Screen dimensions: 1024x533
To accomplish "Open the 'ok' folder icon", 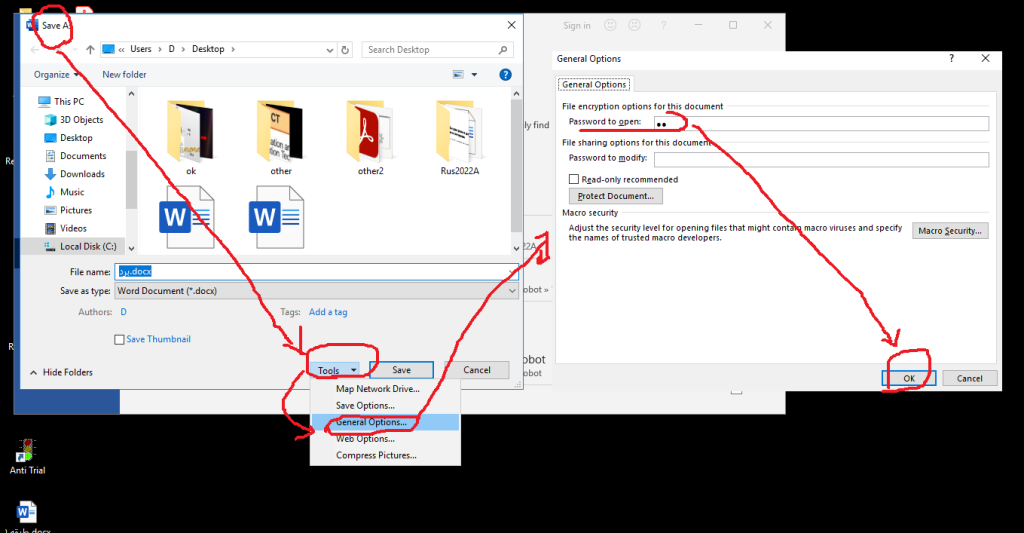I will tap(190, 130).
